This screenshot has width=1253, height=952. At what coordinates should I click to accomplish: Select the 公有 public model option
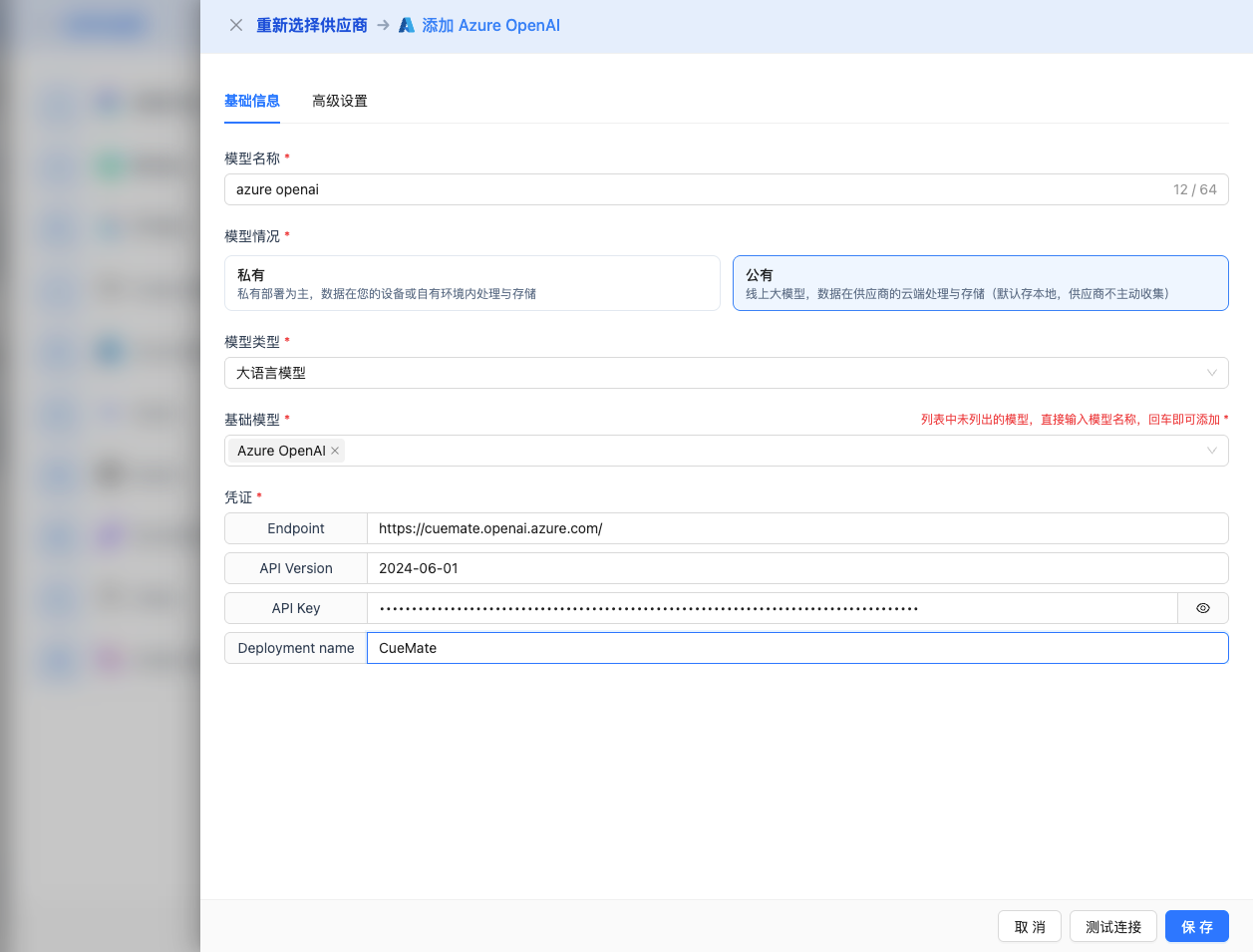(980, 283)
